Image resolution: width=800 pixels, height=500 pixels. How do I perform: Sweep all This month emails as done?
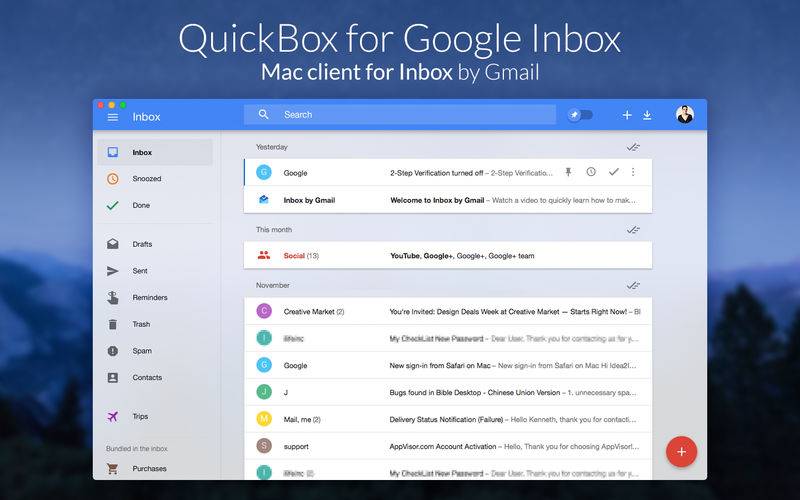[x=633, y=230]
